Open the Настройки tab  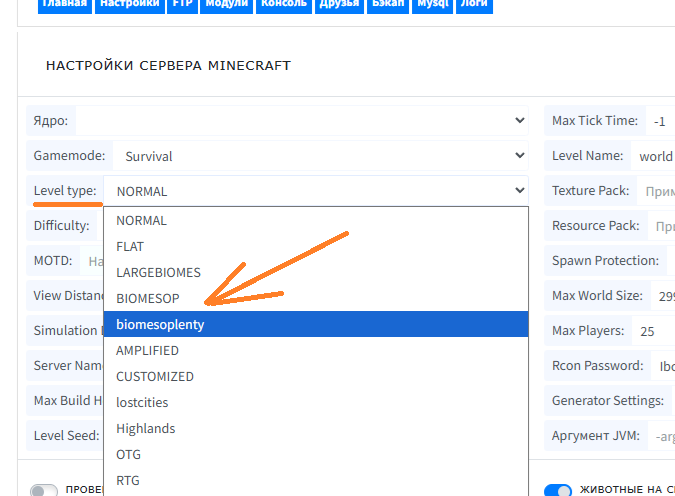pyautogui.click(x=130, y=5)
